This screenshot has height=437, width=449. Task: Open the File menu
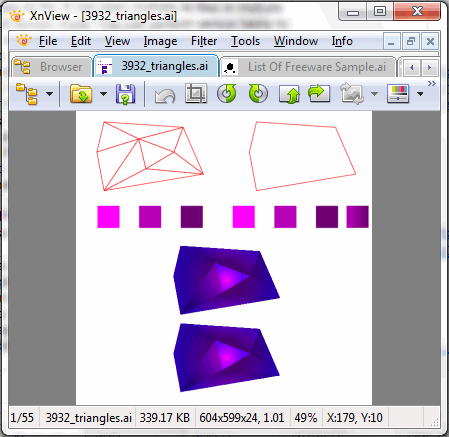(48, 41)
